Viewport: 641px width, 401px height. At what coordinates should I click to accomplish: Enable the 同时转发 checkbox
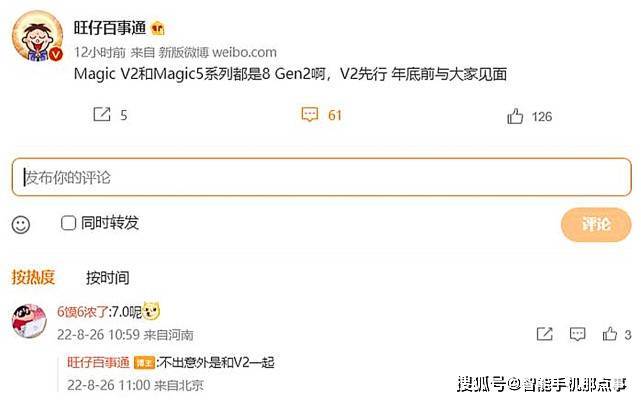pos(68,223)
